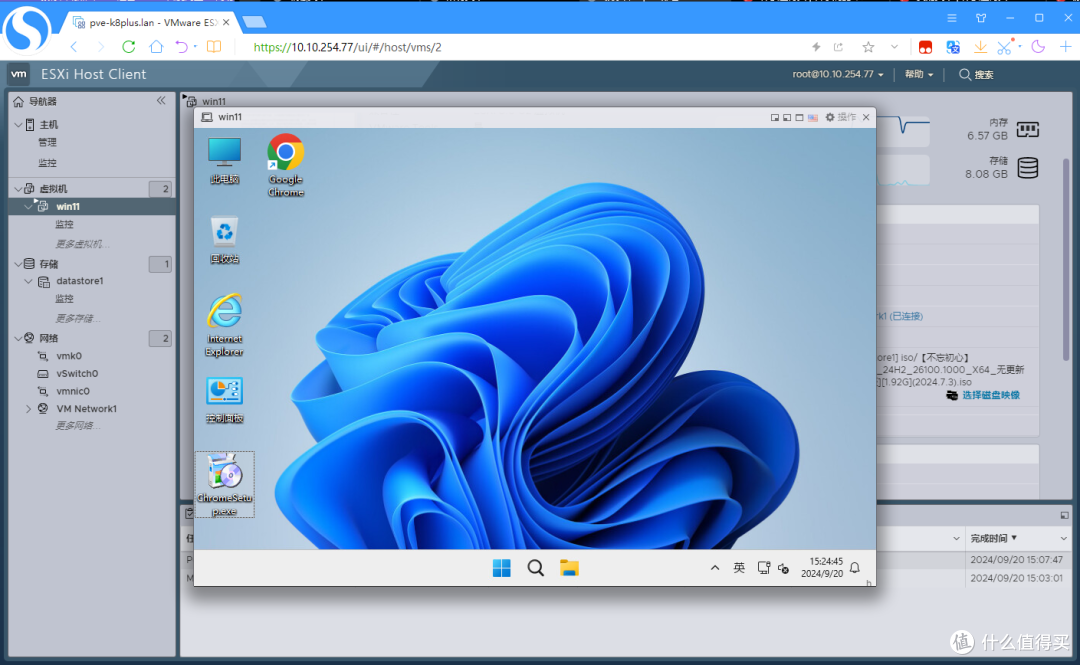The height and width of the screenshot is (665, 1080).
Task: Open reader mode book icon
Action: click(x=214, y=47)
